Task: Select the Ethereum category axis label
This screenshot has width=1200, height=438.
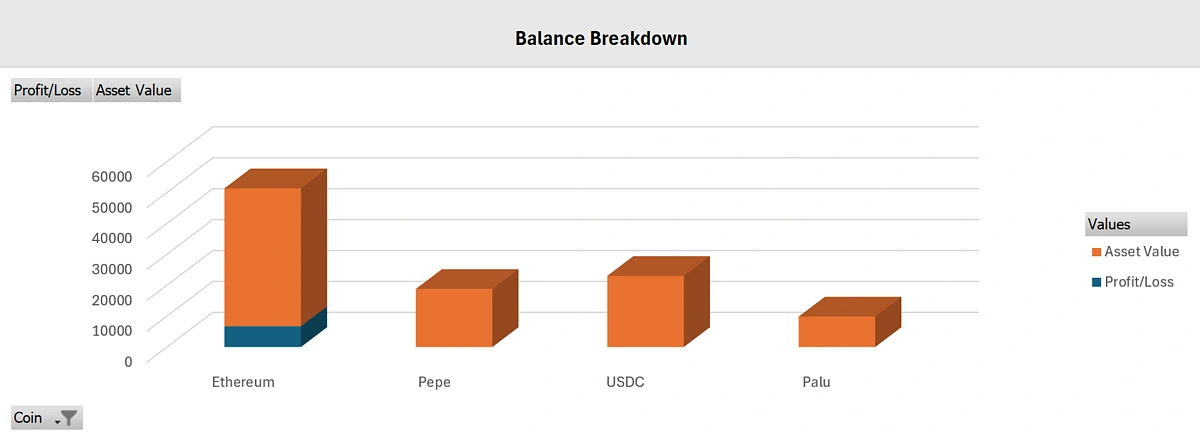Action: (x=243, y=382)
